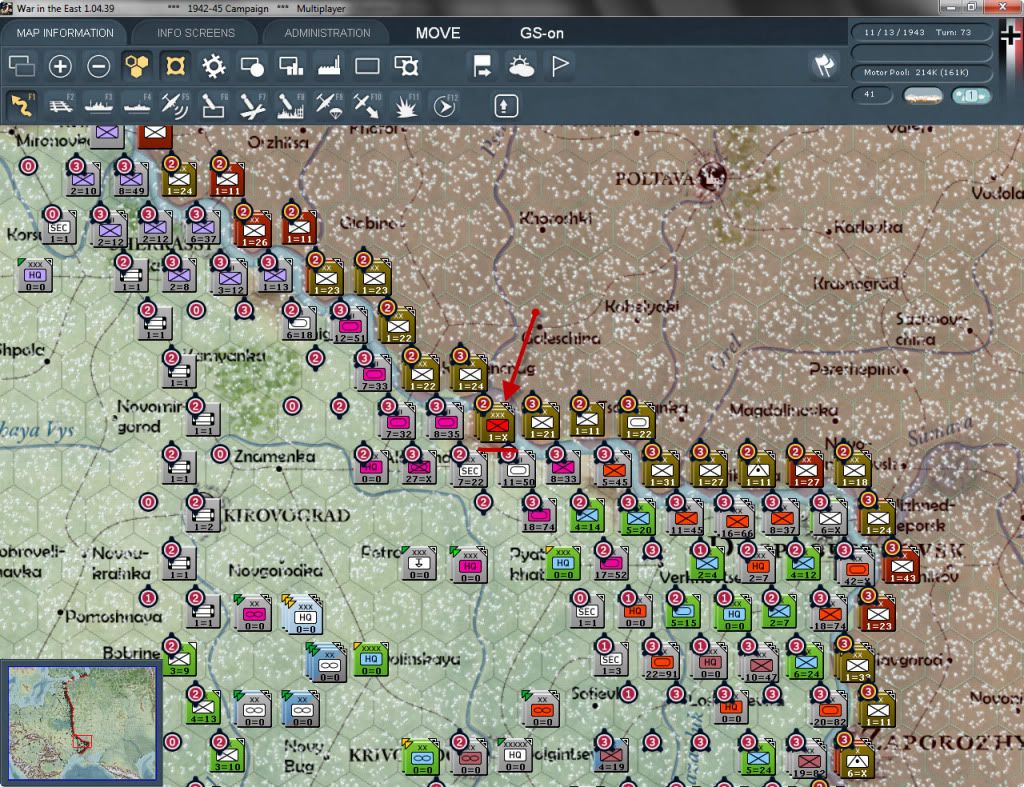Select the F8 bomb-over-city icon
Image resolution: width=1024 pixels, height=787 pixels.
coord(291,105)
